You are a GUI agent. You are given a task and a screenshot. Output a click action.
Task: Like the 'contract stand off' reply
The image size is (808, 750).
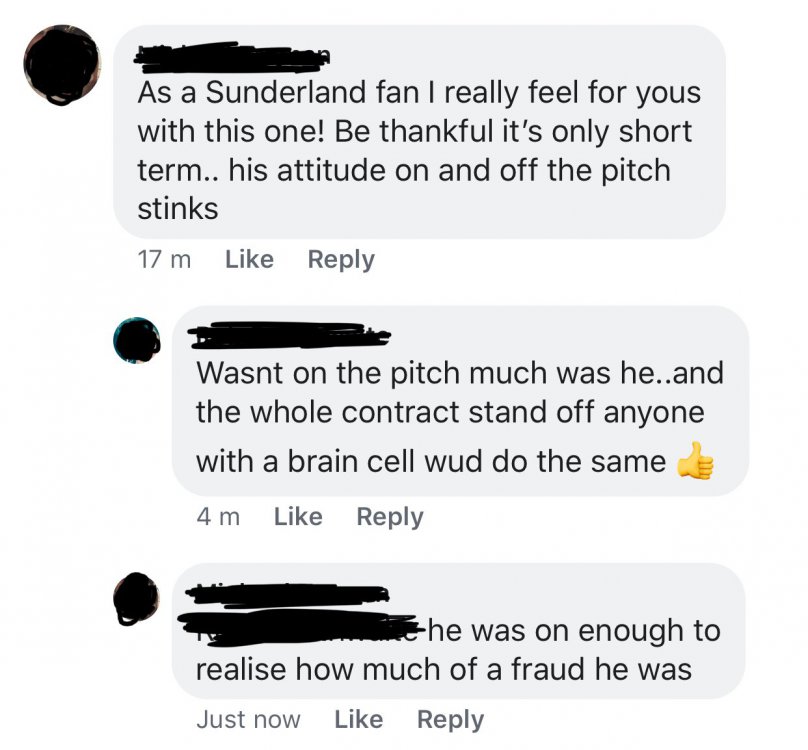pos(298,517)
